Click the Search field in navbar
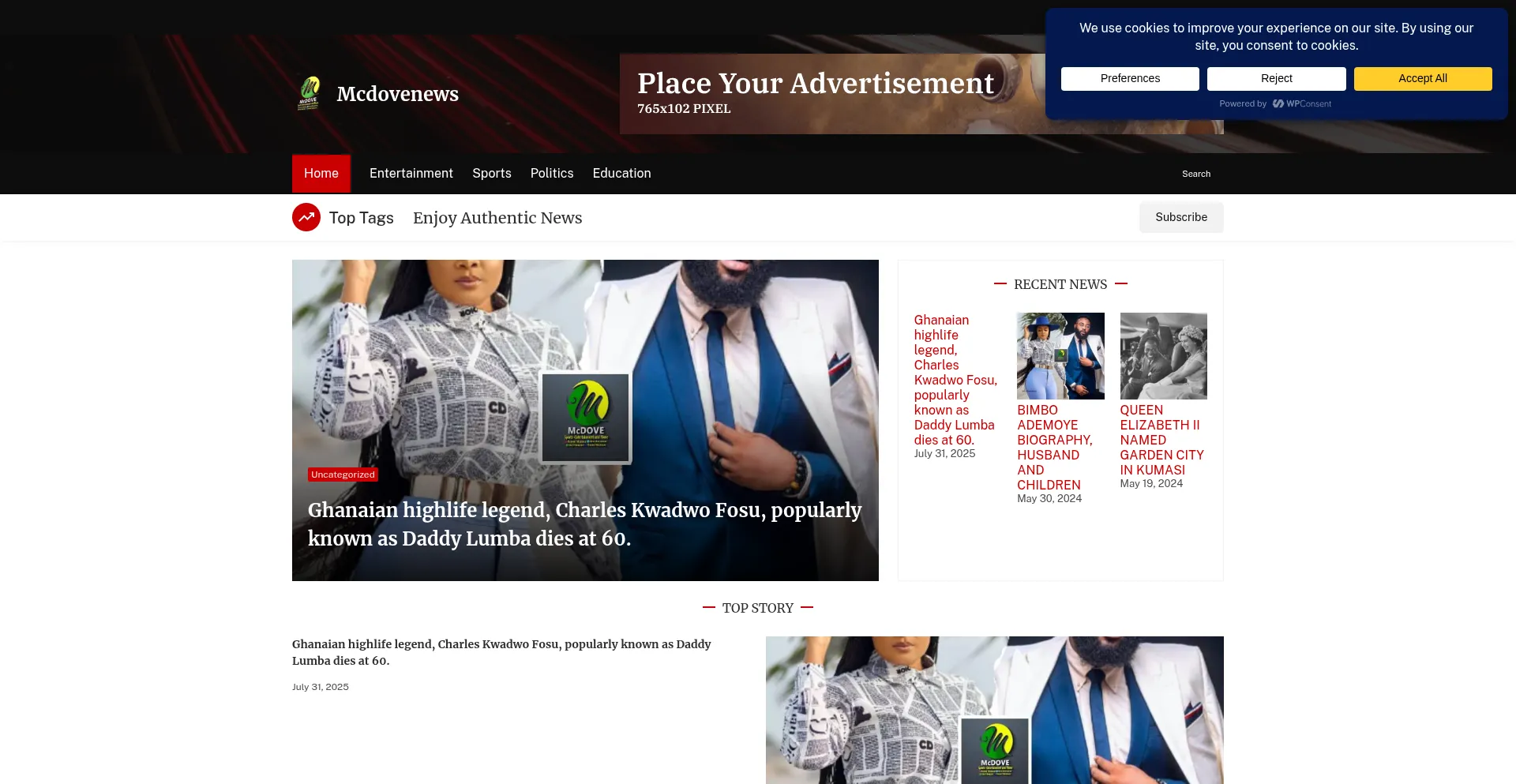Viewport: 1516px width, 784px height. (x=1195, y=174)
